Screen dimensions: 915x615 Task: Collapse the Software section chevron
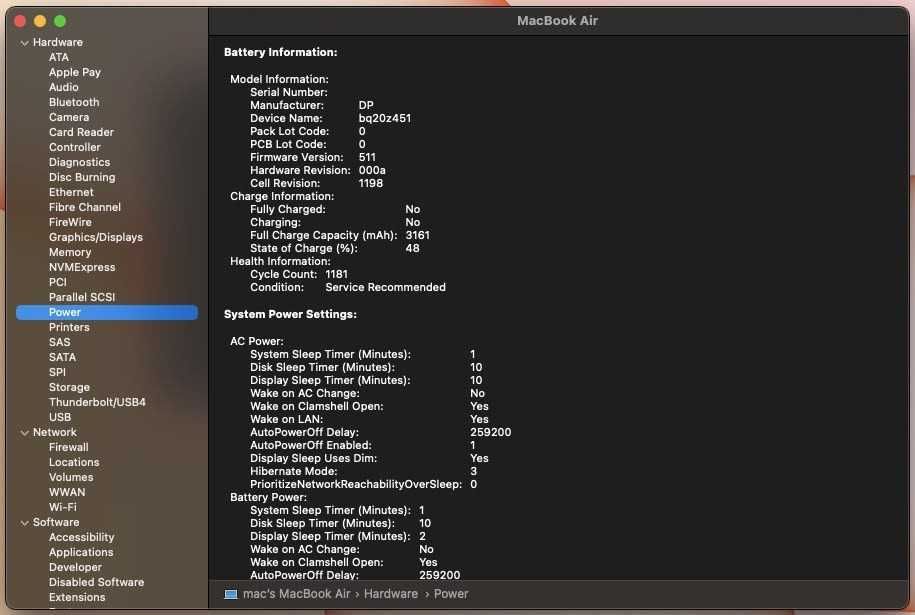pyautogui.click(x=25, y=523)
